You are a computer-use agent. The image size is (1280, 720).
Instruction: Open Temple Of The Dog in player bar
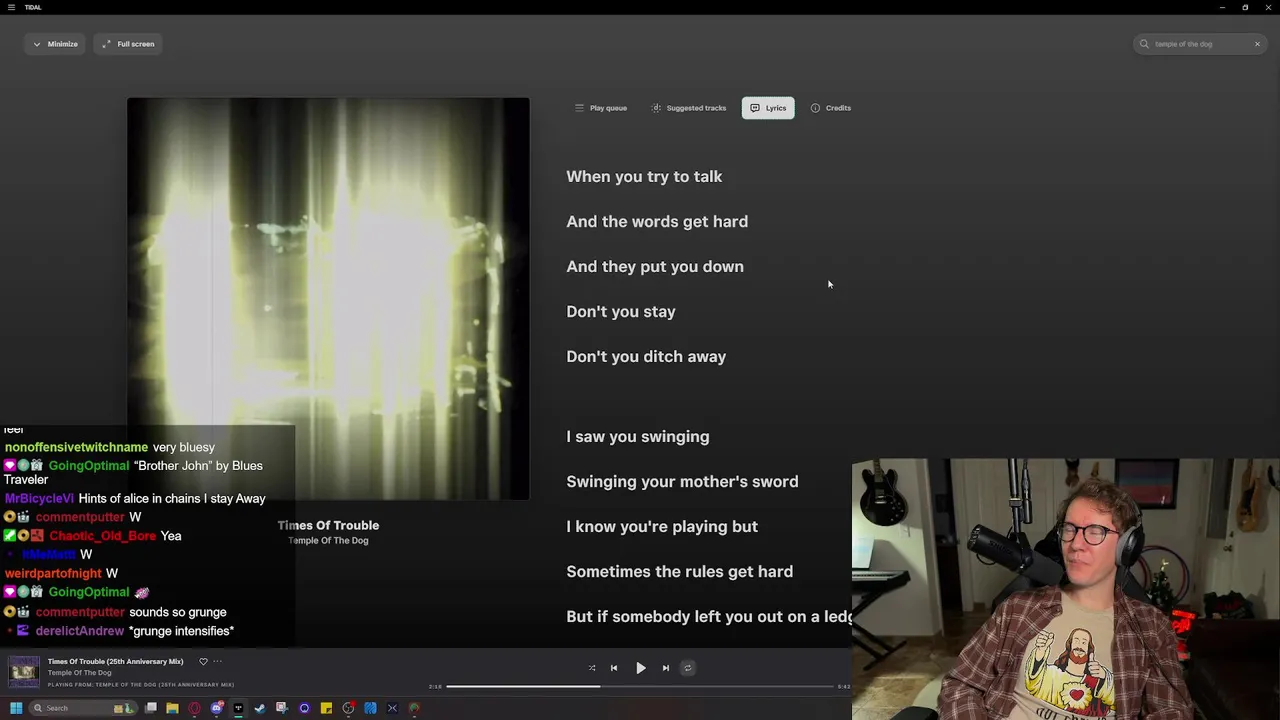[x=80, y=672]
